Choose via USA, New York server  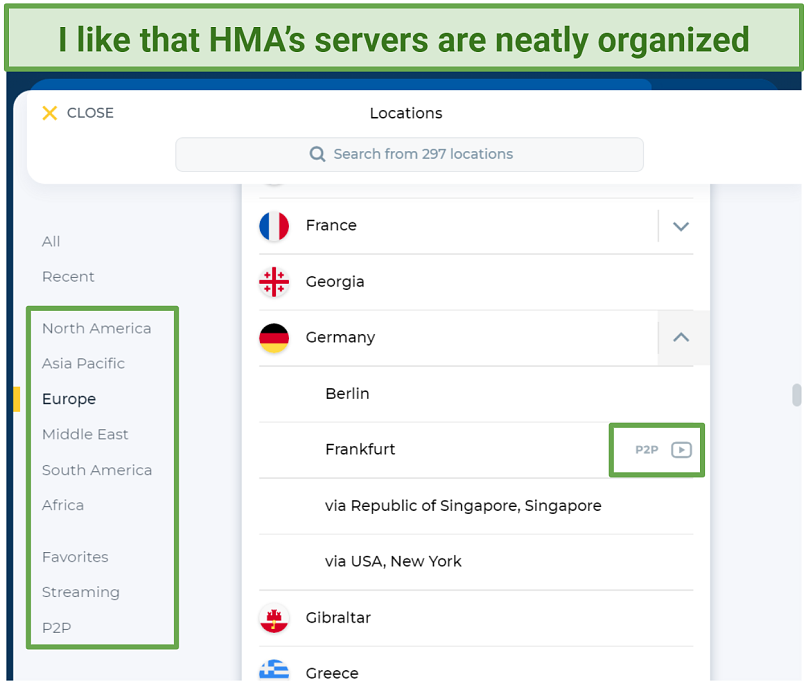click(476, 562)
